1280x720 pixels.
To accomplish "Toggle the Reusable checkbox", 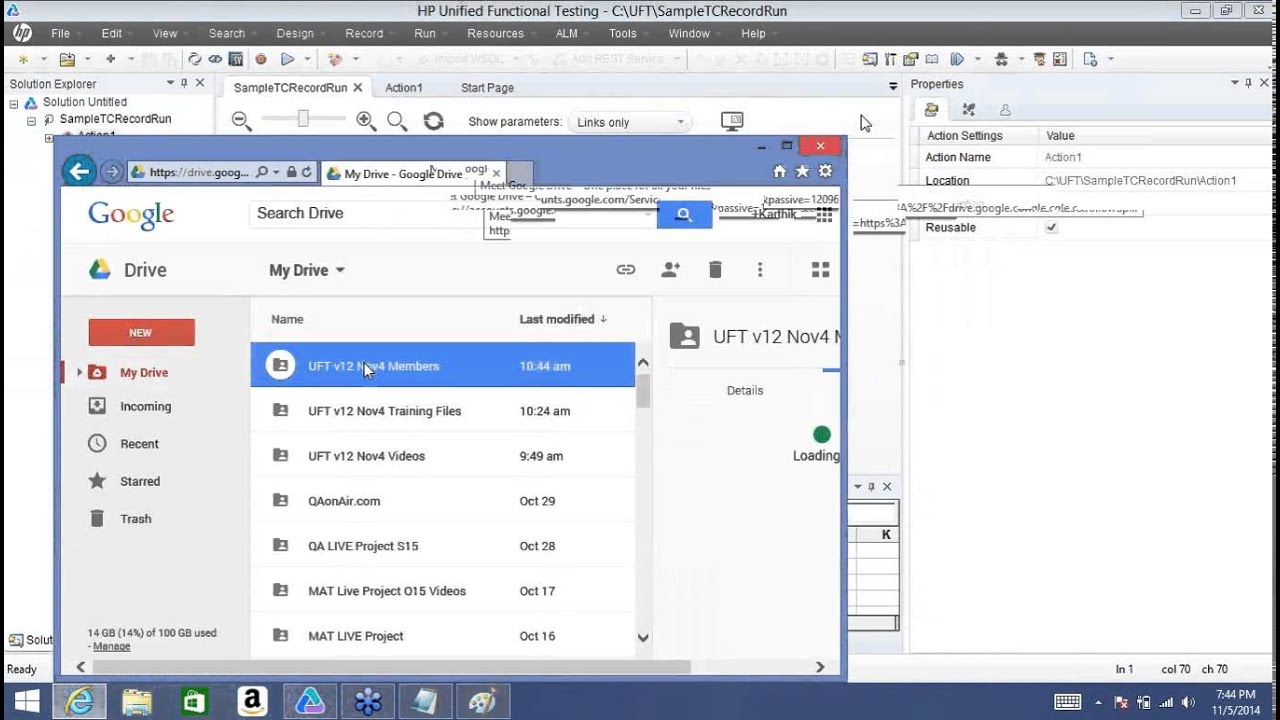I will pyautogui.click(x=1051, y=228).
